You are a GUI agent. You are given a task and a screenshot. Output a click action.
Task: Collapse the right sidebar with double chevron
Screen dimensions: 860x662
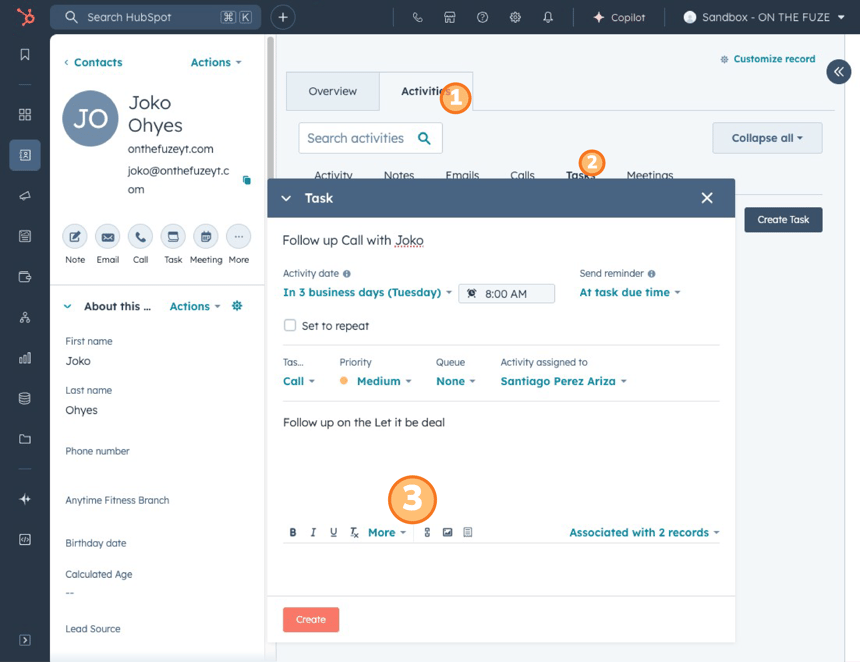tap(839, 71)
